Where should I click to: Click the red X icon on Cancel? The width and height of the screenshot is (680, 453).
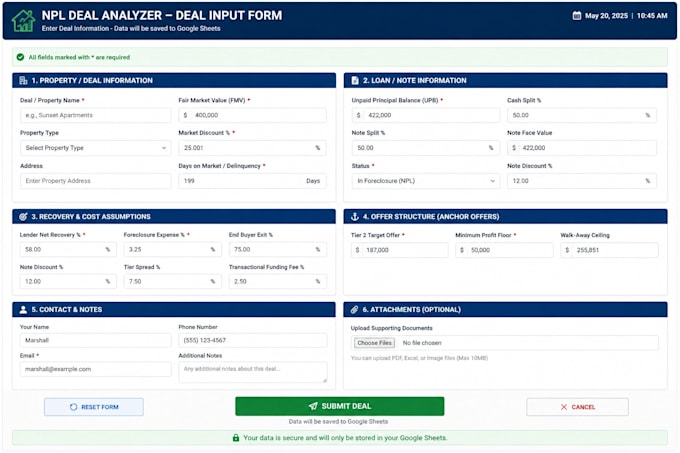pyautogui.click(x=564, y=407)
